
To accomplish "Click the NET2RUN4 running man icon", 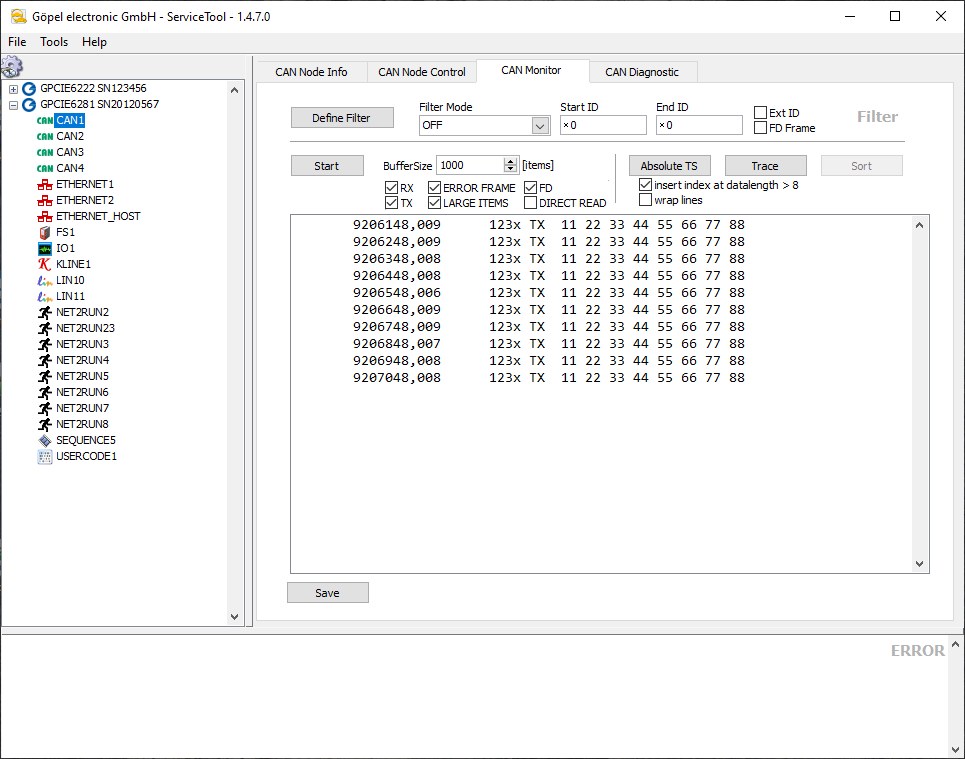I will point(45,361).
